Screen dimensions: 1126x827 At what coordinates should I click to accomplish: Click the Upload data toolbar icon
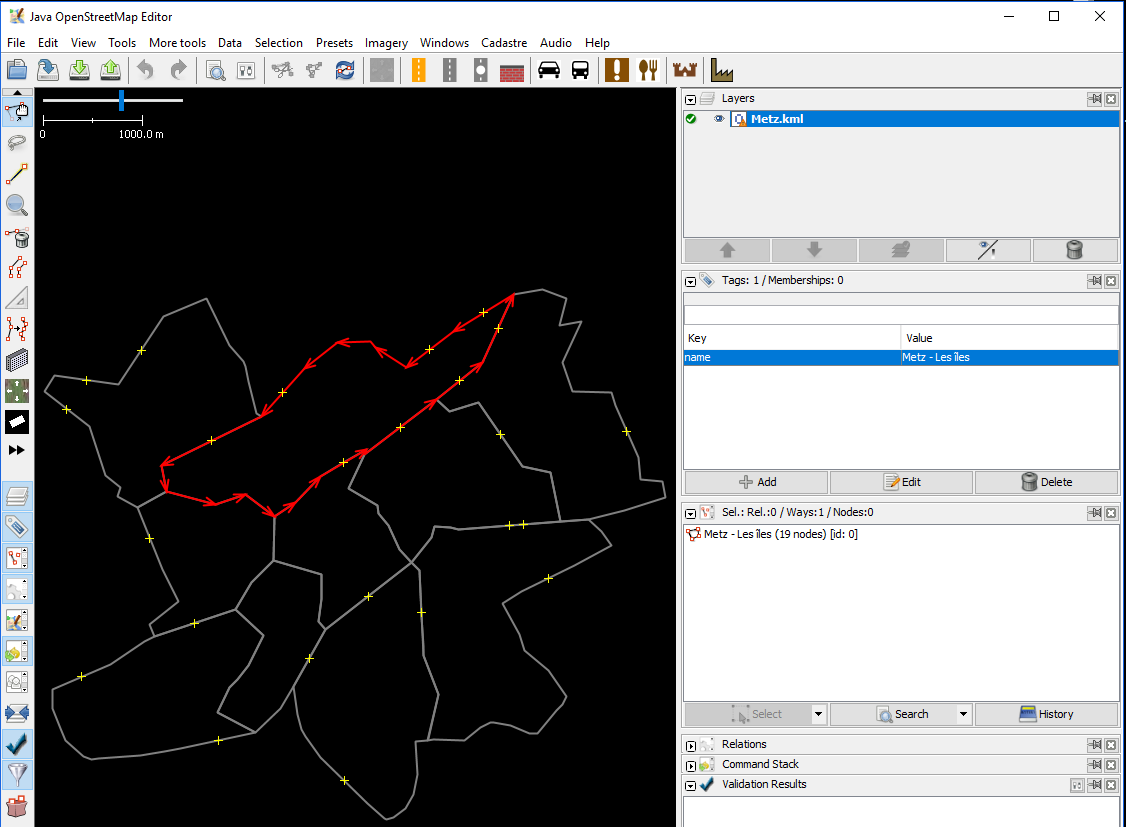point(111,70)
